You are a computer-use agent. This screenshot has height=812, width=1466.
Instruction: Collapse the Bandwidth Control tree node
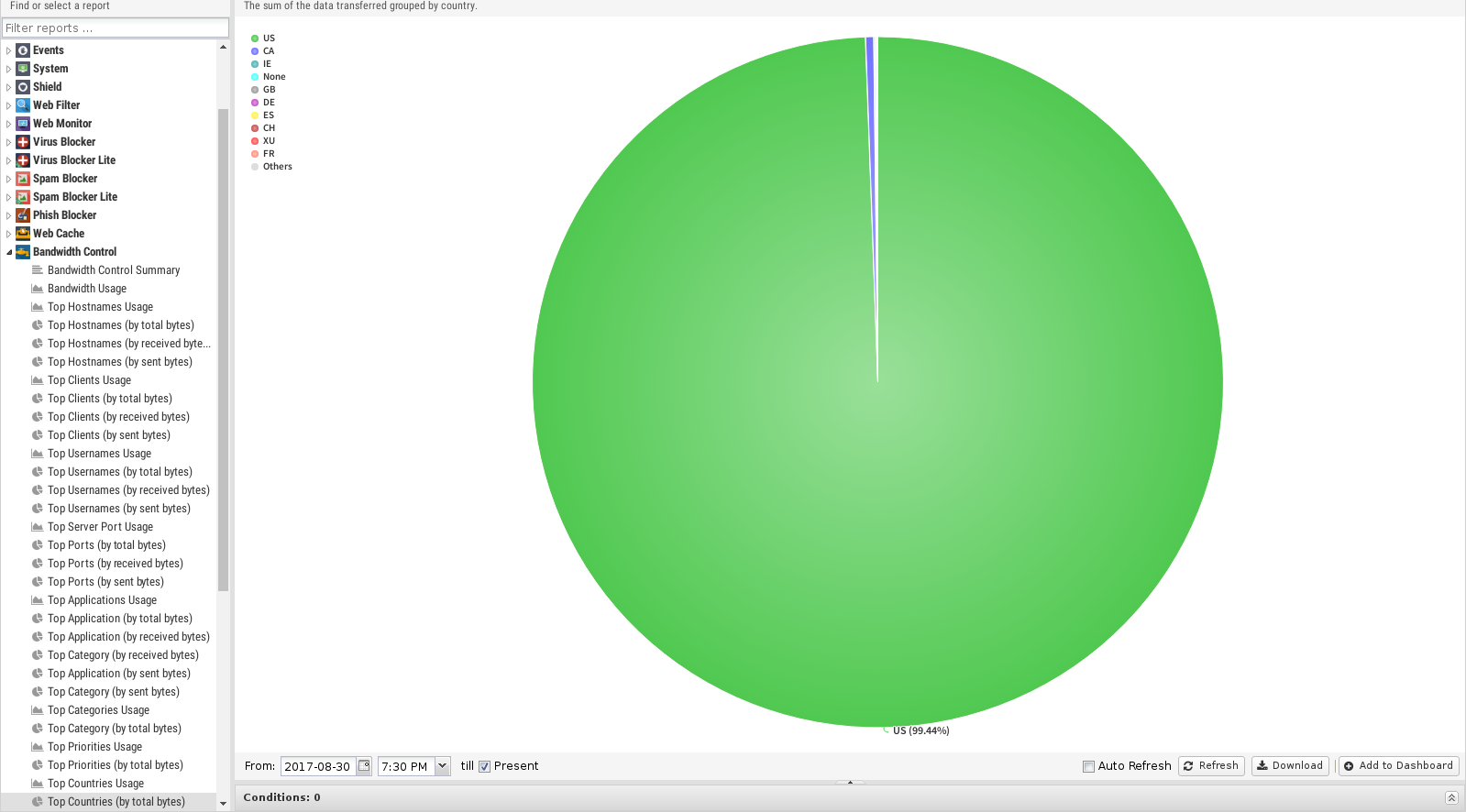[x=9, y=252]
